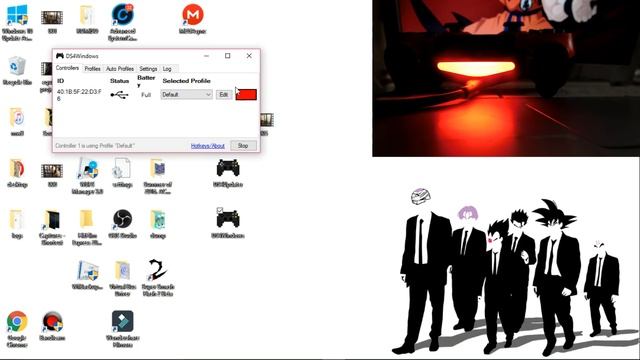Open Windows 10 Update Assistant desktop shortcut
The image size is (640, 360).
coord(17,22)
